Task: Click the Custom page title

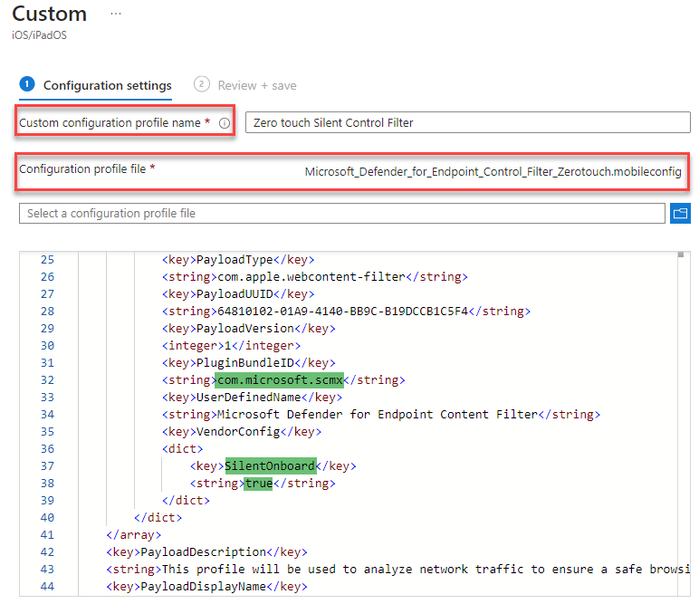Action: [x=49, y=14]
